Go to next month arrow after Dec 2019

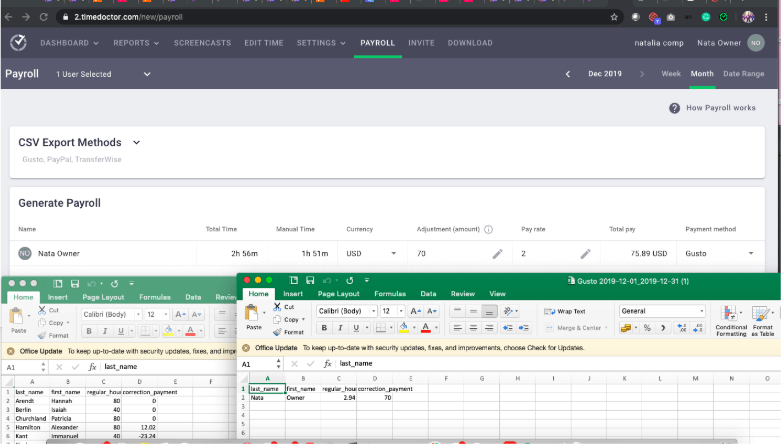tap(642, 74)
